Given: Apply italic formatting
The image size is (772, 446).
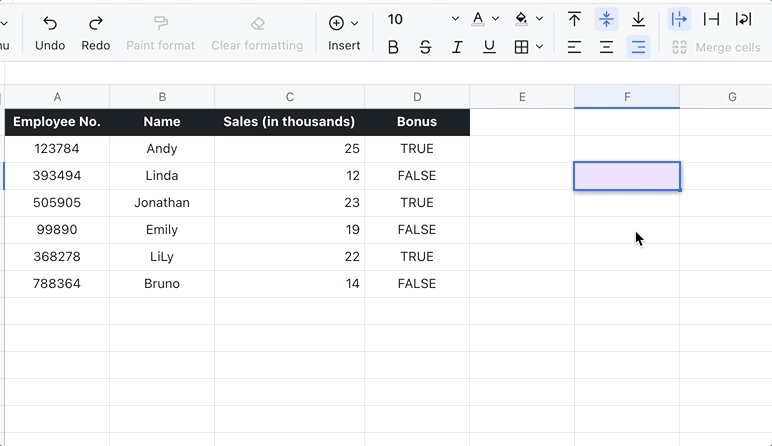Looking at the screenshot, I should click(457, 47).
